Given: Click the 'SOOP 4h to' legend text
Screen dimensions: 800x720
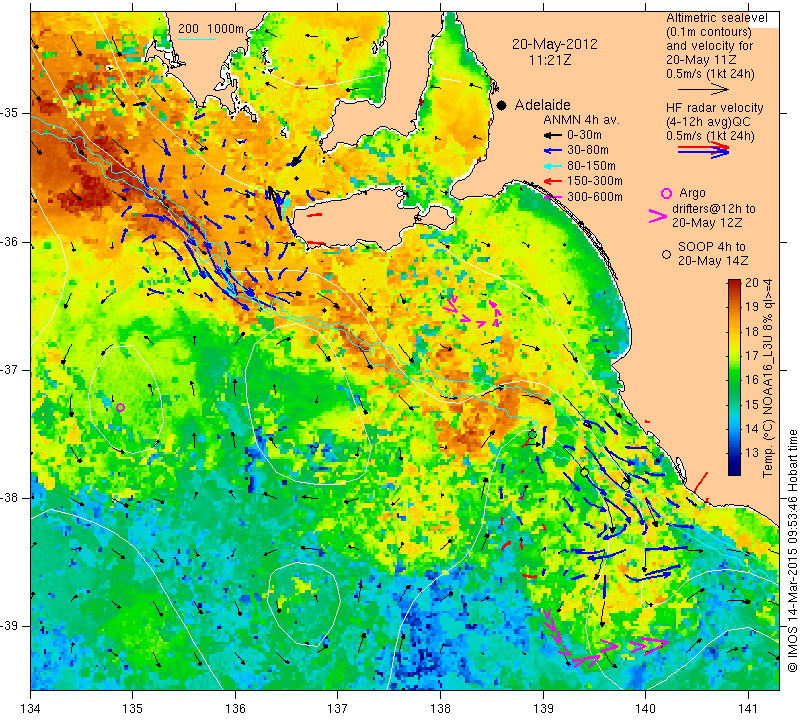Looking at the screenshot, I should coord(712,246).
